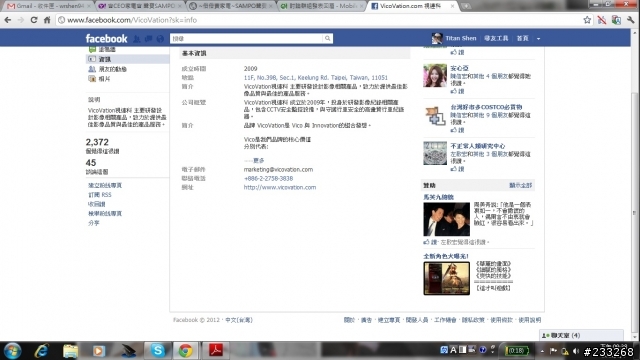Viewport: 640px width, 360px height.
Task: Reload the page in Chrome
Action: 34,20
